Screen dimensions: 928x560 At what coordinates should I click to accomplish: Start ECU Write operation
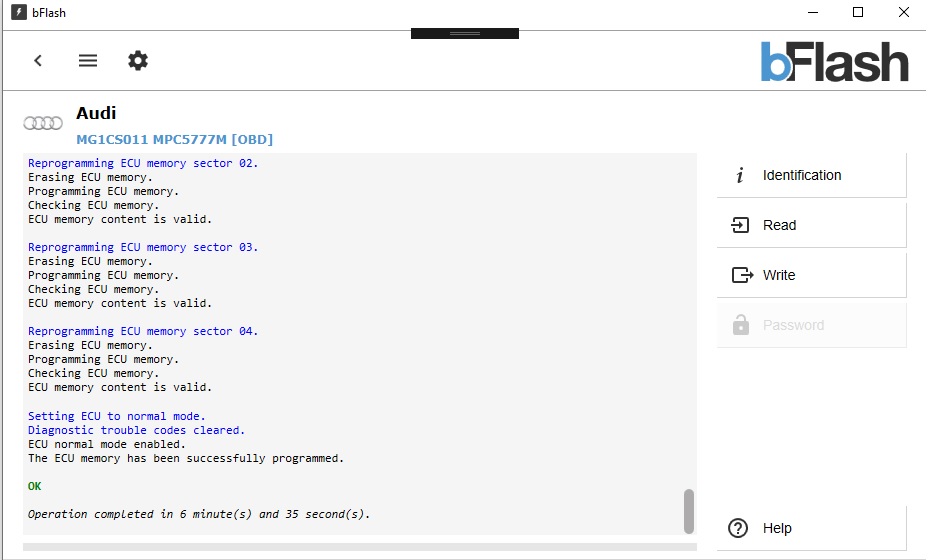[x=811, y=275]
